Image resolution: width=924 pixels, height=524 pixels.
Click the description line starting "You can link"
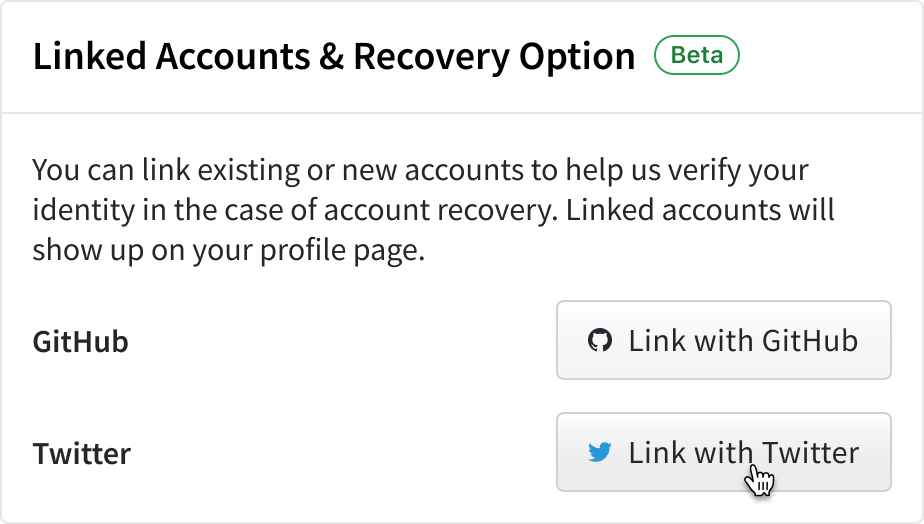tap(420, 170)
